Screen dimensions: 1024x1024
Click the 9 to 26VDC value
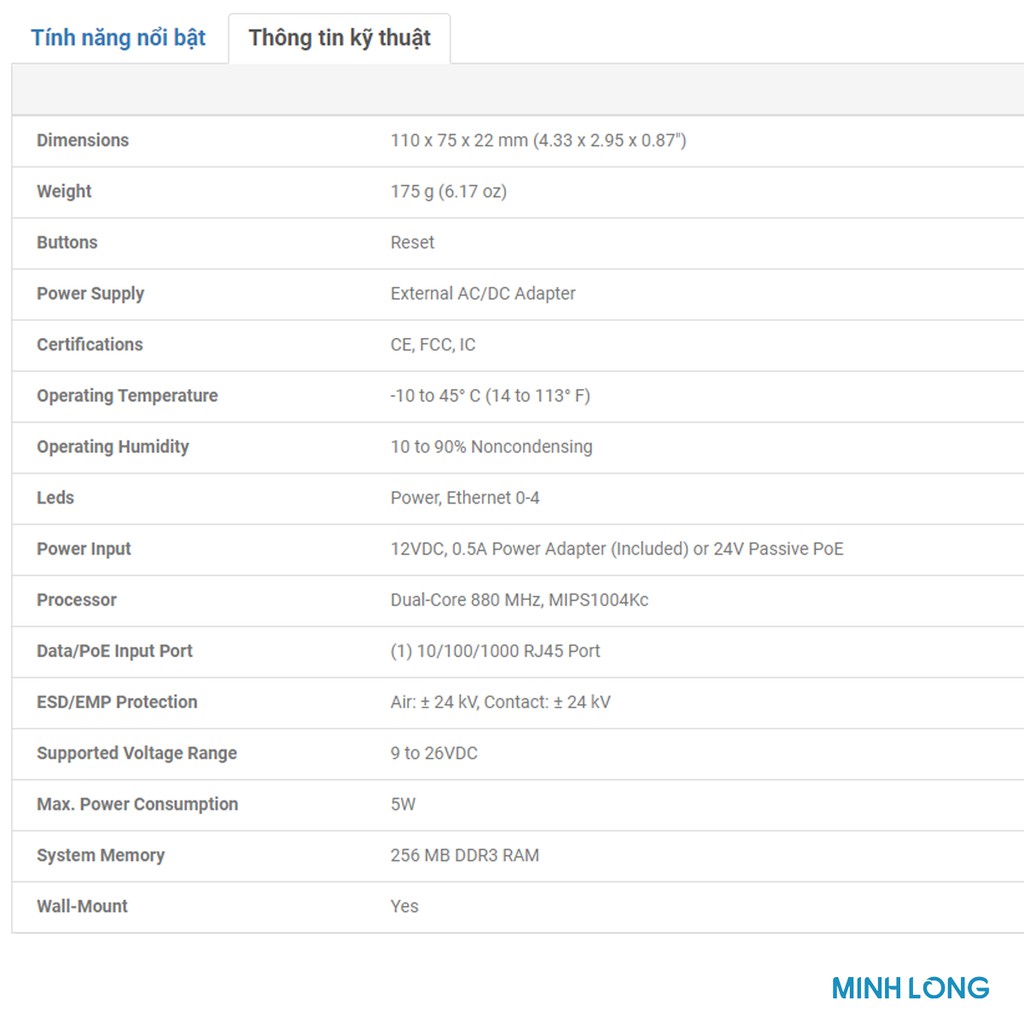point(434,752)
